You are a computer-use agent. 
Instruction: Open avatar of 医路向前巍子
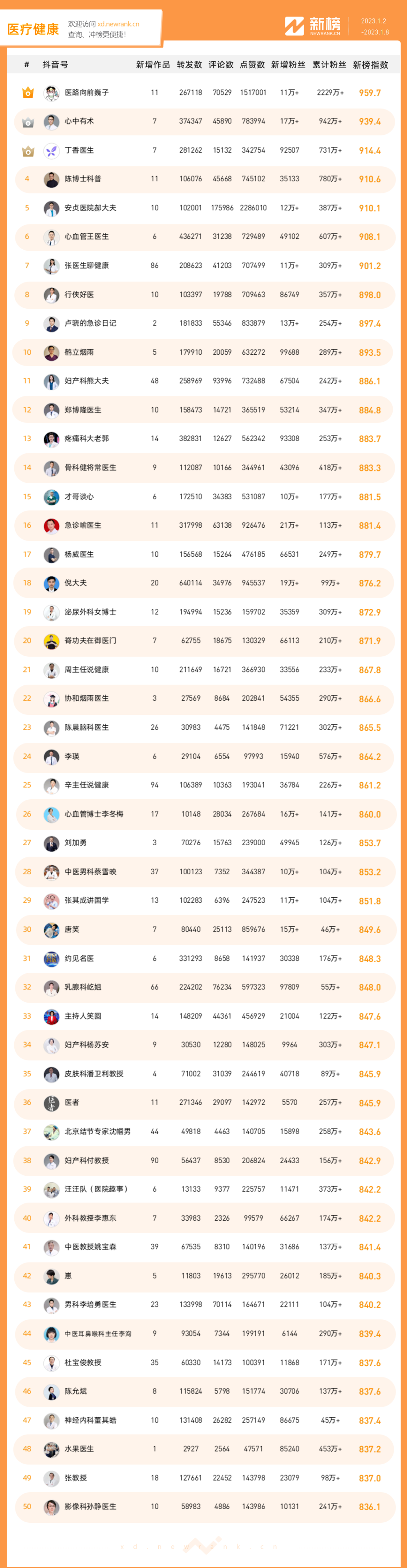pos(52,92)
